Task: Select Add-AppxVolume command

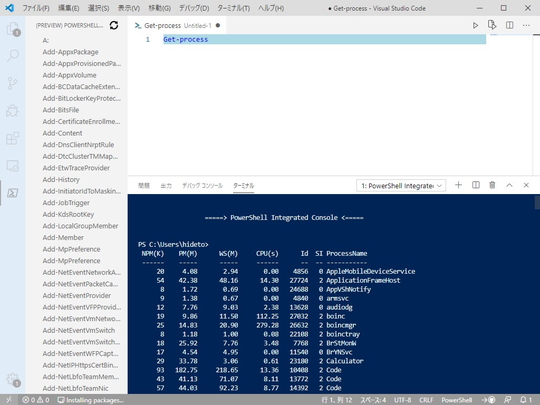Action: coord(69,75)
